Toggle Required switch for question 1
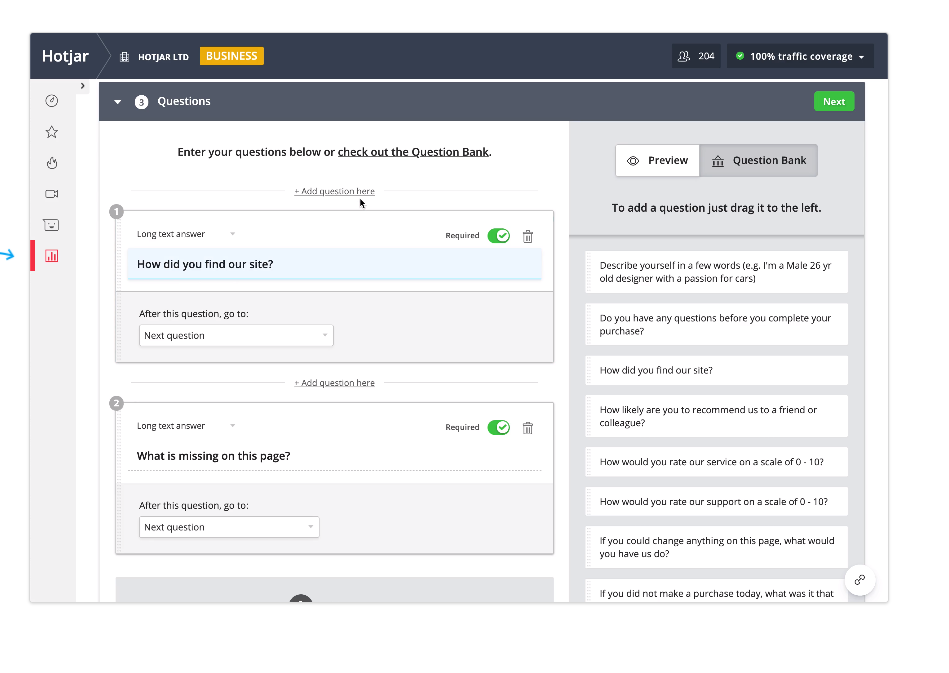The image size is (949, 673). click(498, 236)
